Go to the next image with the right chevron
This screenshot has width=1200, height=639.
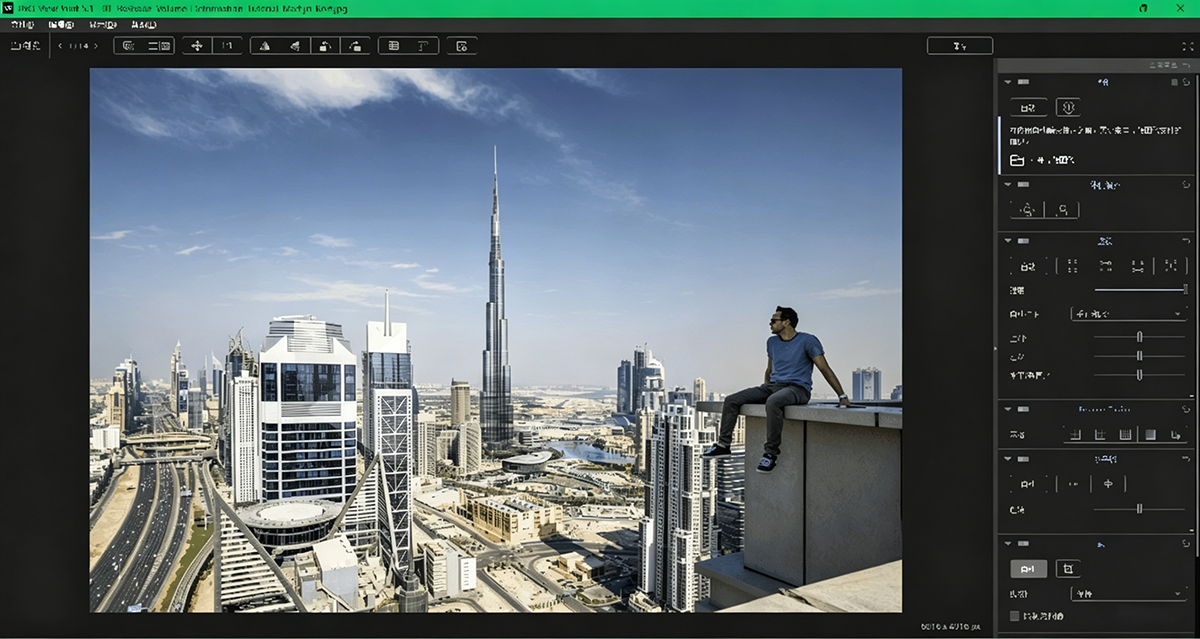[x=98, y=46]
